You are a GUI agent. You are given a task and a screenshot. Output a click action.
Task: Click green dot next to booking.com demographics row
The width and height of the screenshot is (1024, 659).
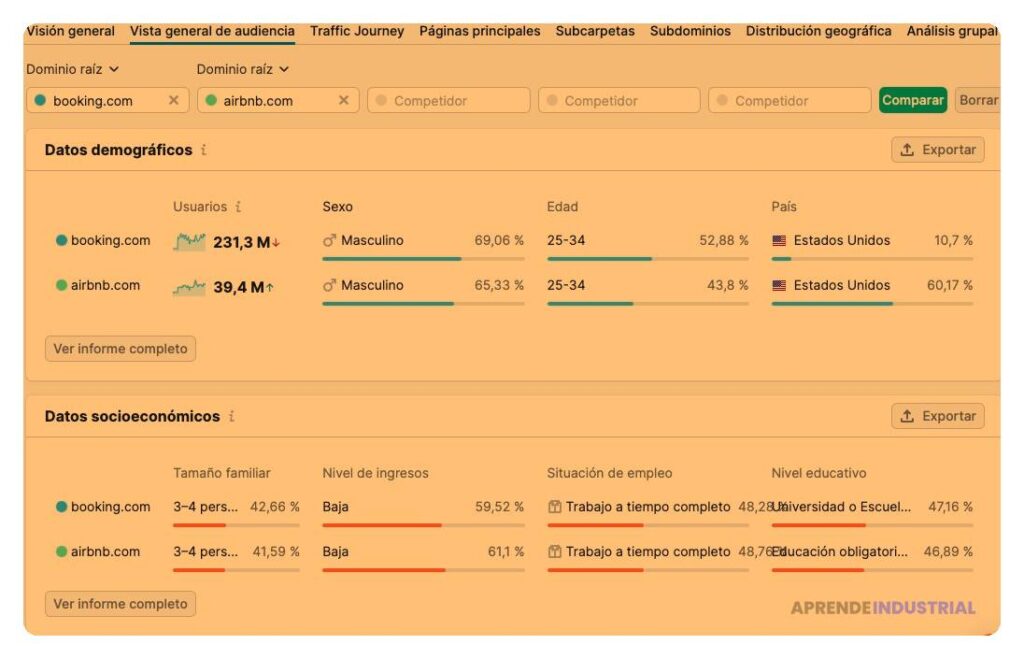[61, 240]
